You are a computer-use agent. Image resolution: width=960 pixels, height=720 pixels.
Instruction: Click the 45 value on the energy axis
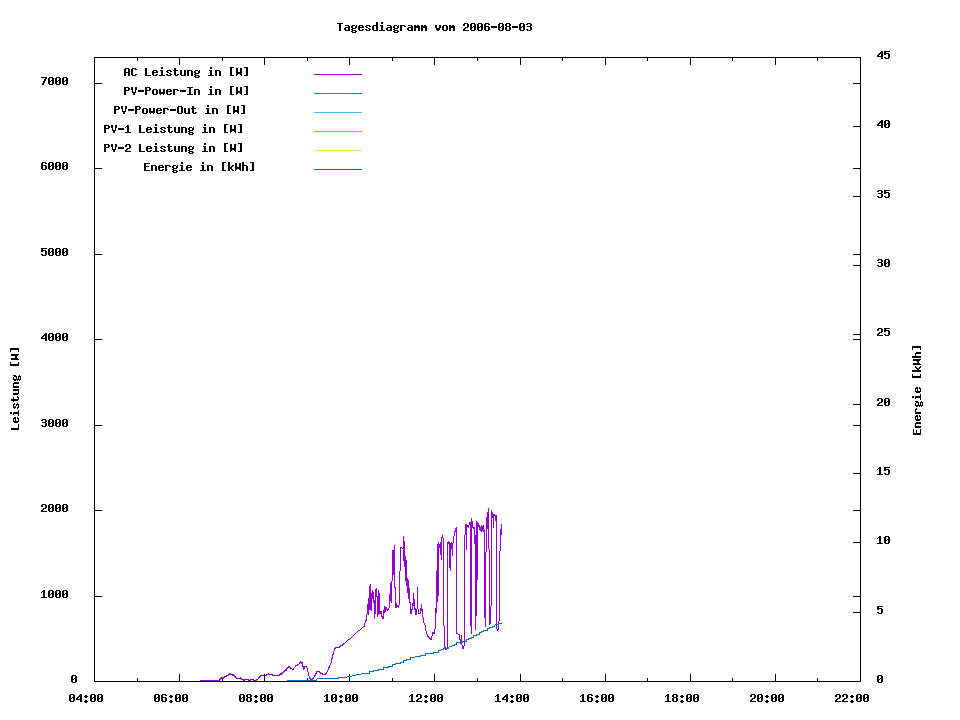pyautogui.click(x=884, y=55)
